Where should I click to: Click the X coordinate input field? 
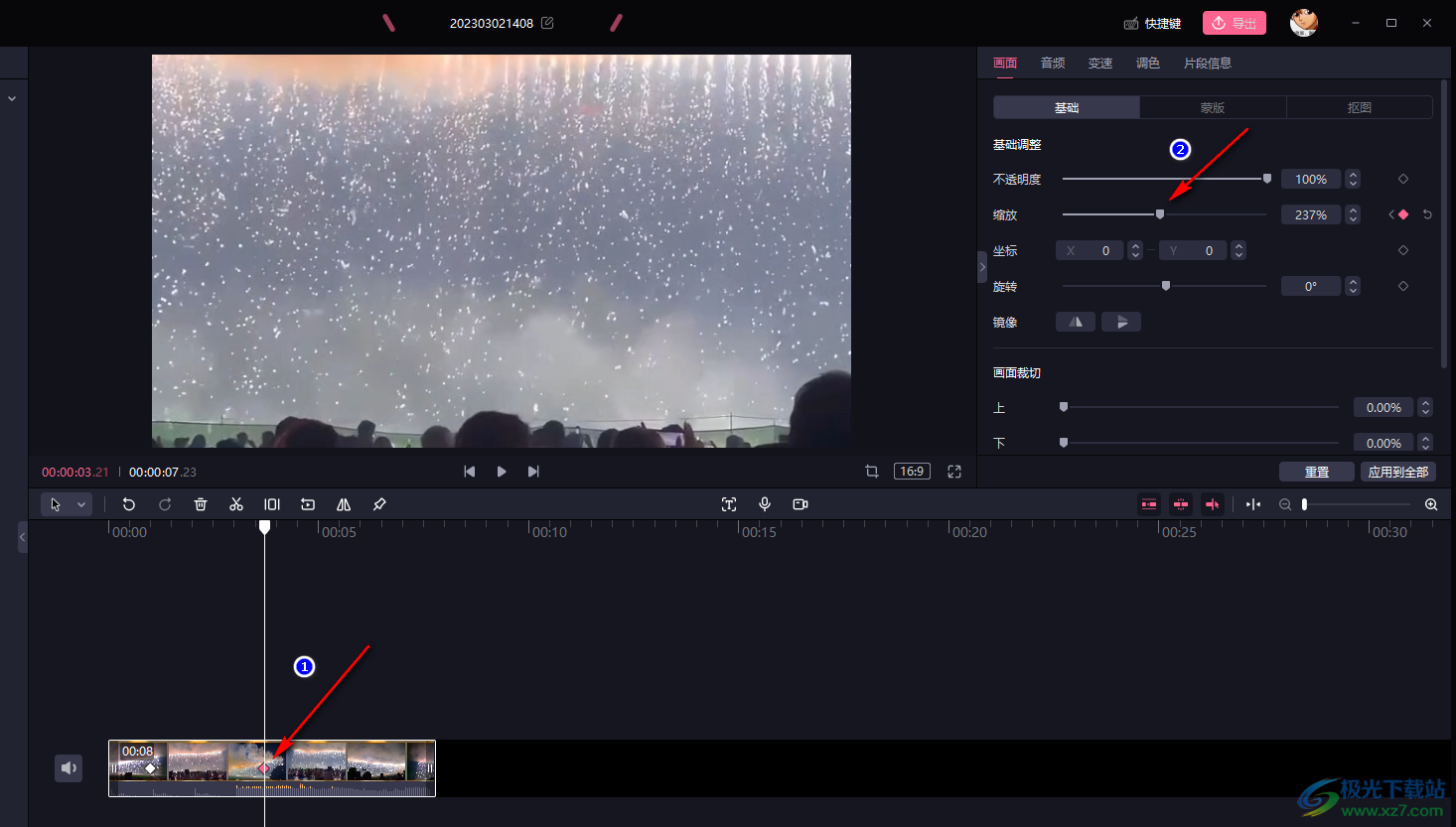[1090, 250]
